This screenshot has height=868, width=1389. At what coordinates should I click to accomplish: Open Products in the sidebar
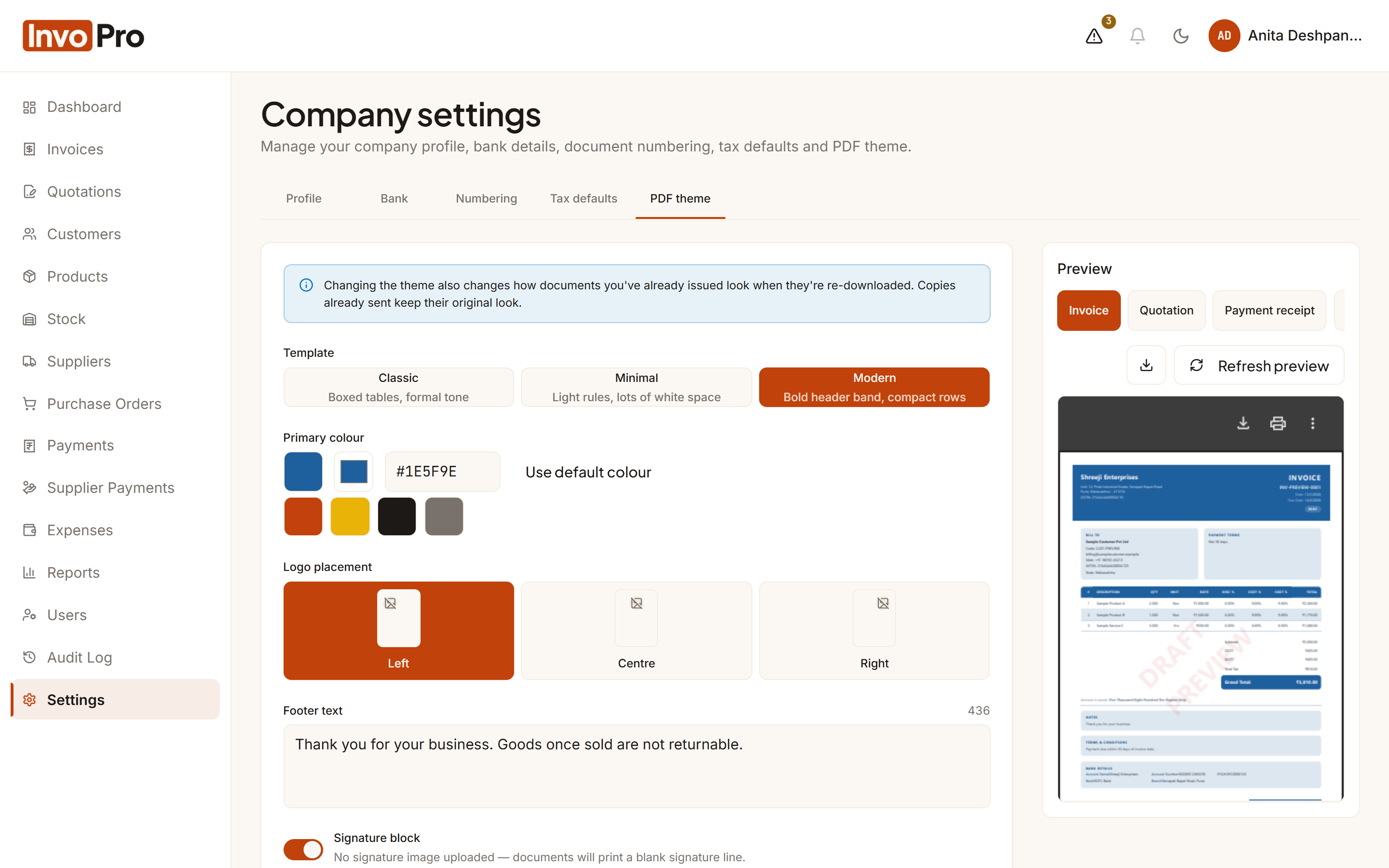(x=115, y=277)
